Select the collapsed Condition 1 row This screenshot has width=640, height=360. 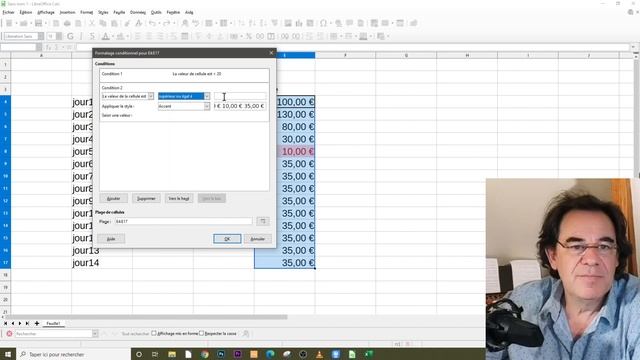click(184, 74)
